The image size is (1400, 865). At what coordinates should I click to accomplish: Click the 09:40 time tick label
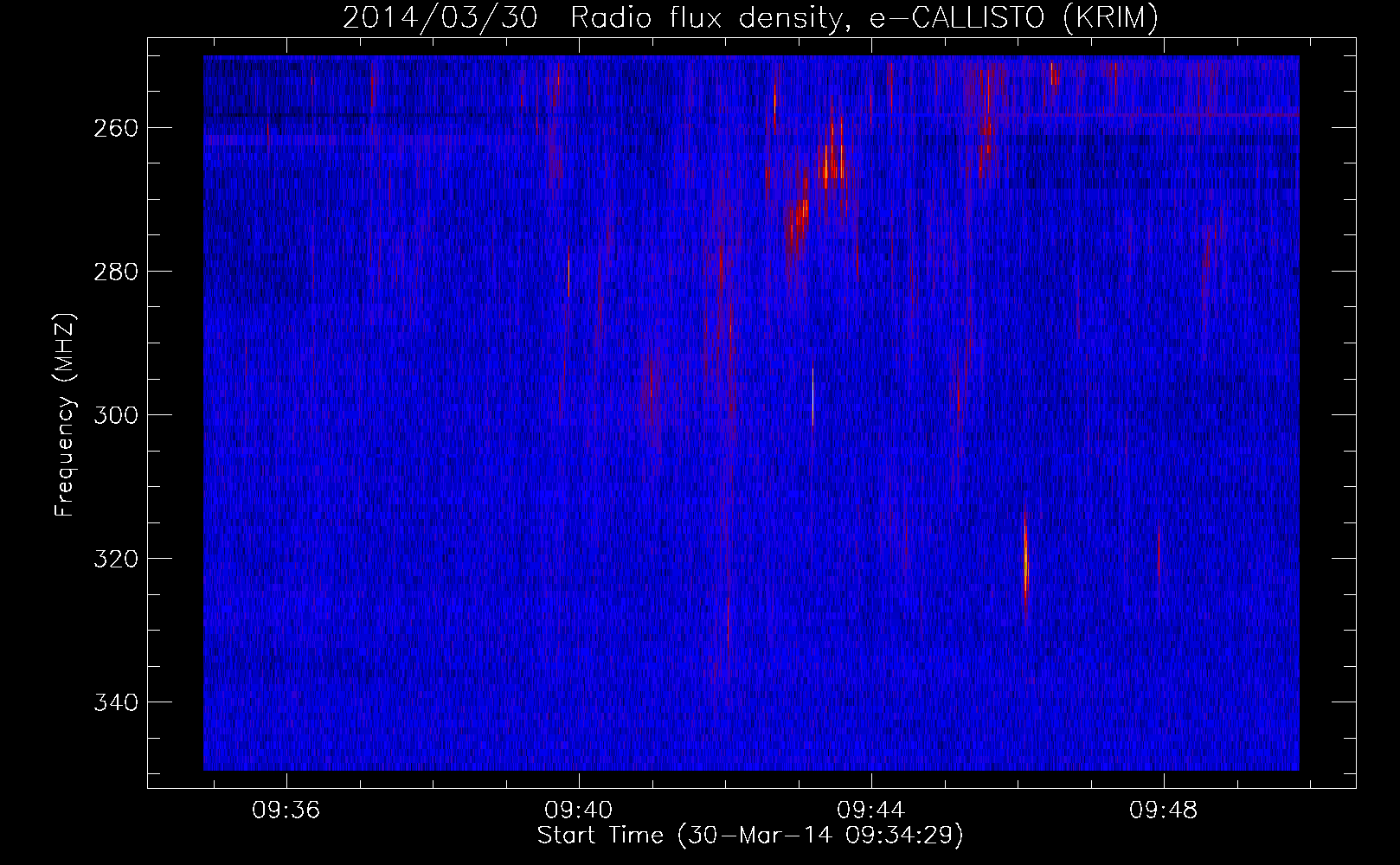pos(578,811)
